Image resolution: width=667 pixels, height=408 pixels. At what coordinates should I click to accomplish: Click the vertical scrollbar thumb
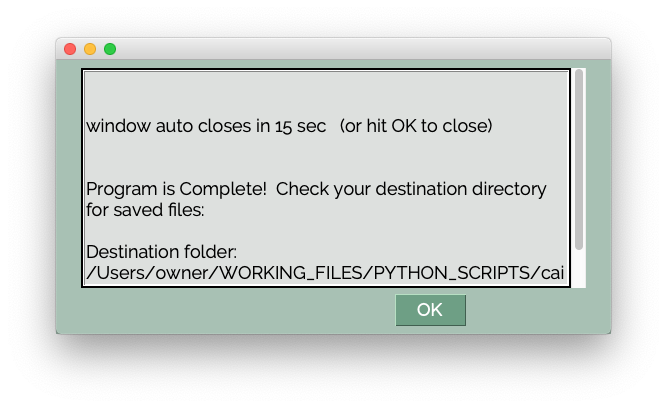tap(579, 160)
